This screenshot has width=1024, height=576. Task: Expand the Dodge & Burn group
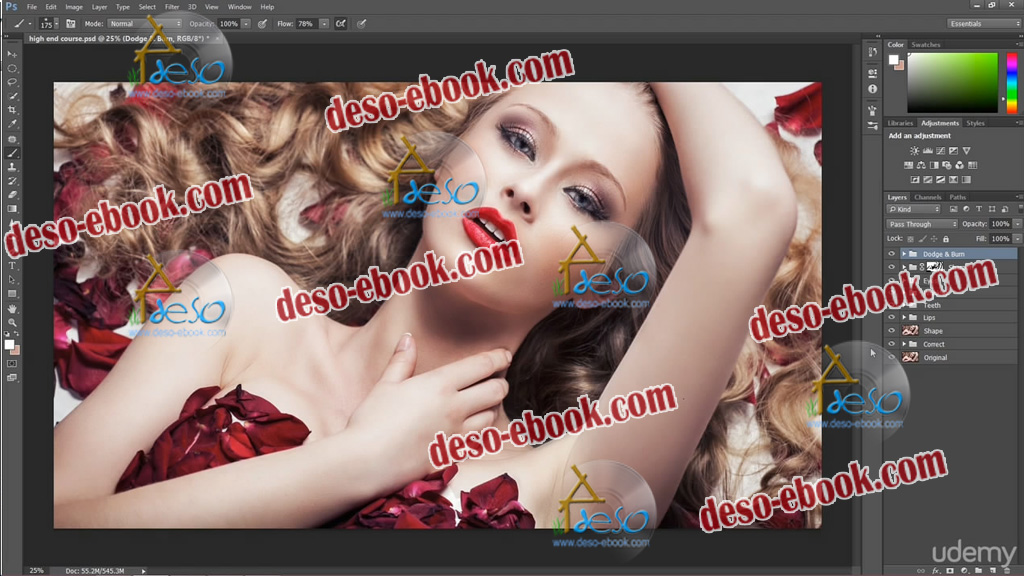coord(904,254)
